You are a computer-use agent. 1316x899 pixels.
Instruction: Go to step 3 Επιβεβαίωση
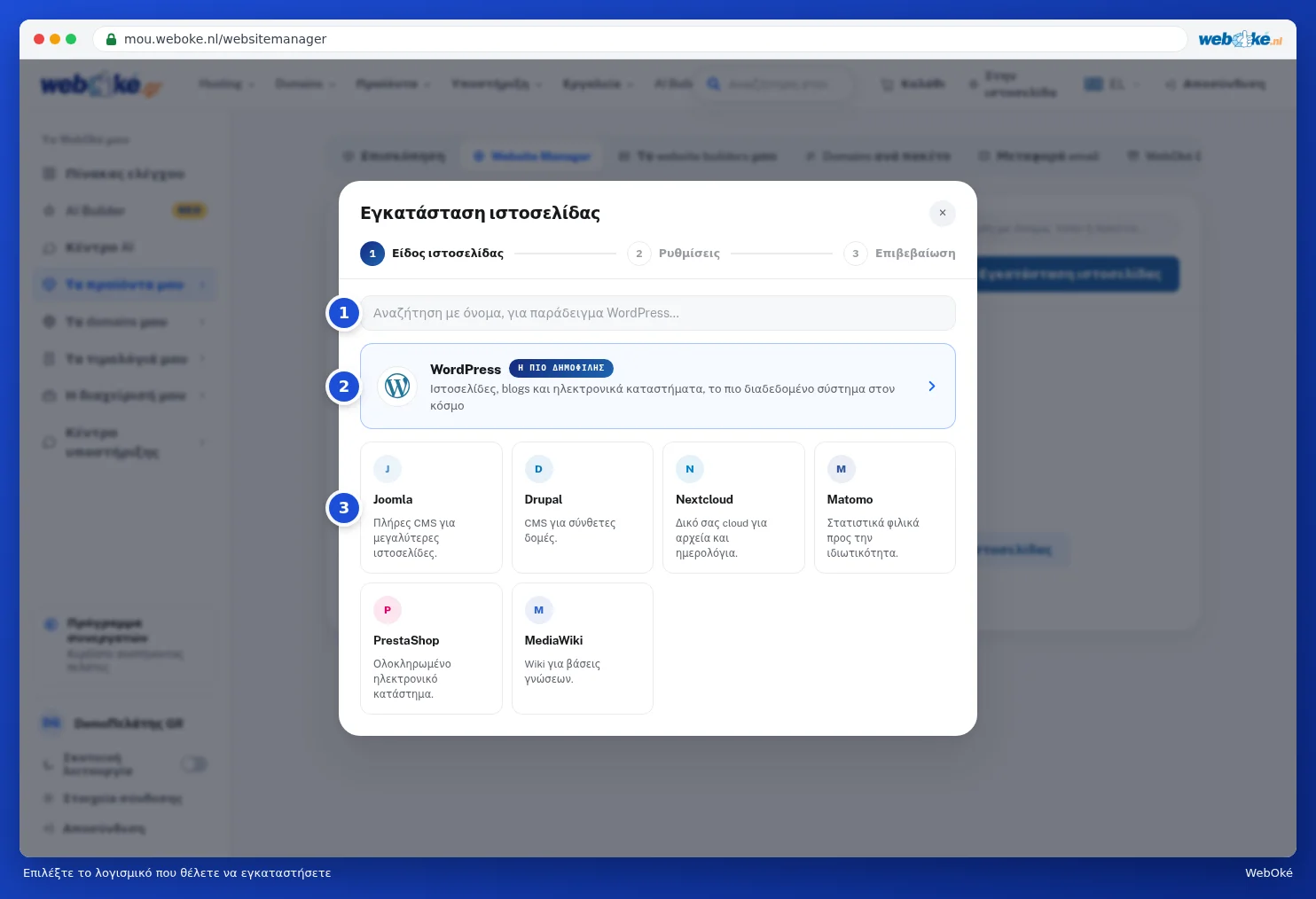[x=899, y=254]
